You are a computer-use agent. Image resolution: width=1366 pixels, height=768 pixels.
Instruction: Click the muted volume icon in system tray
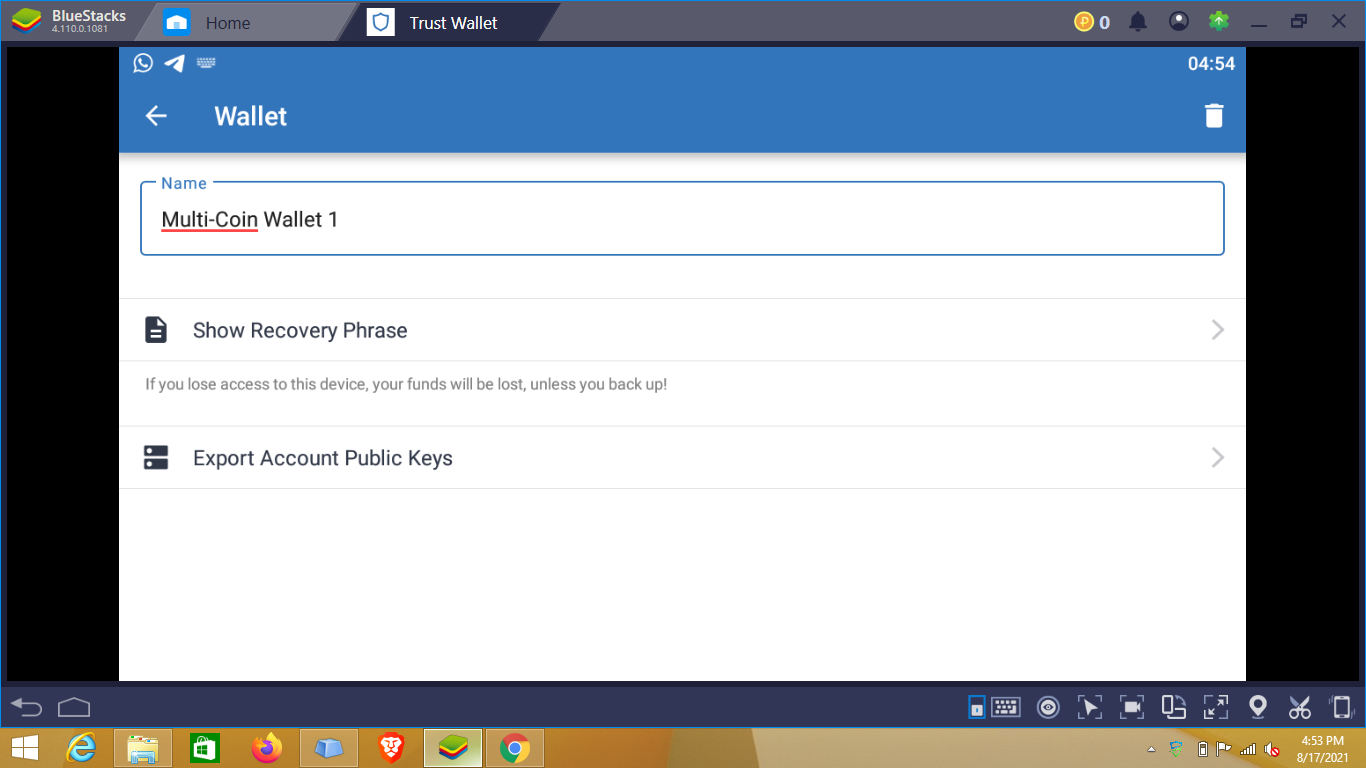coord(1272,749)
